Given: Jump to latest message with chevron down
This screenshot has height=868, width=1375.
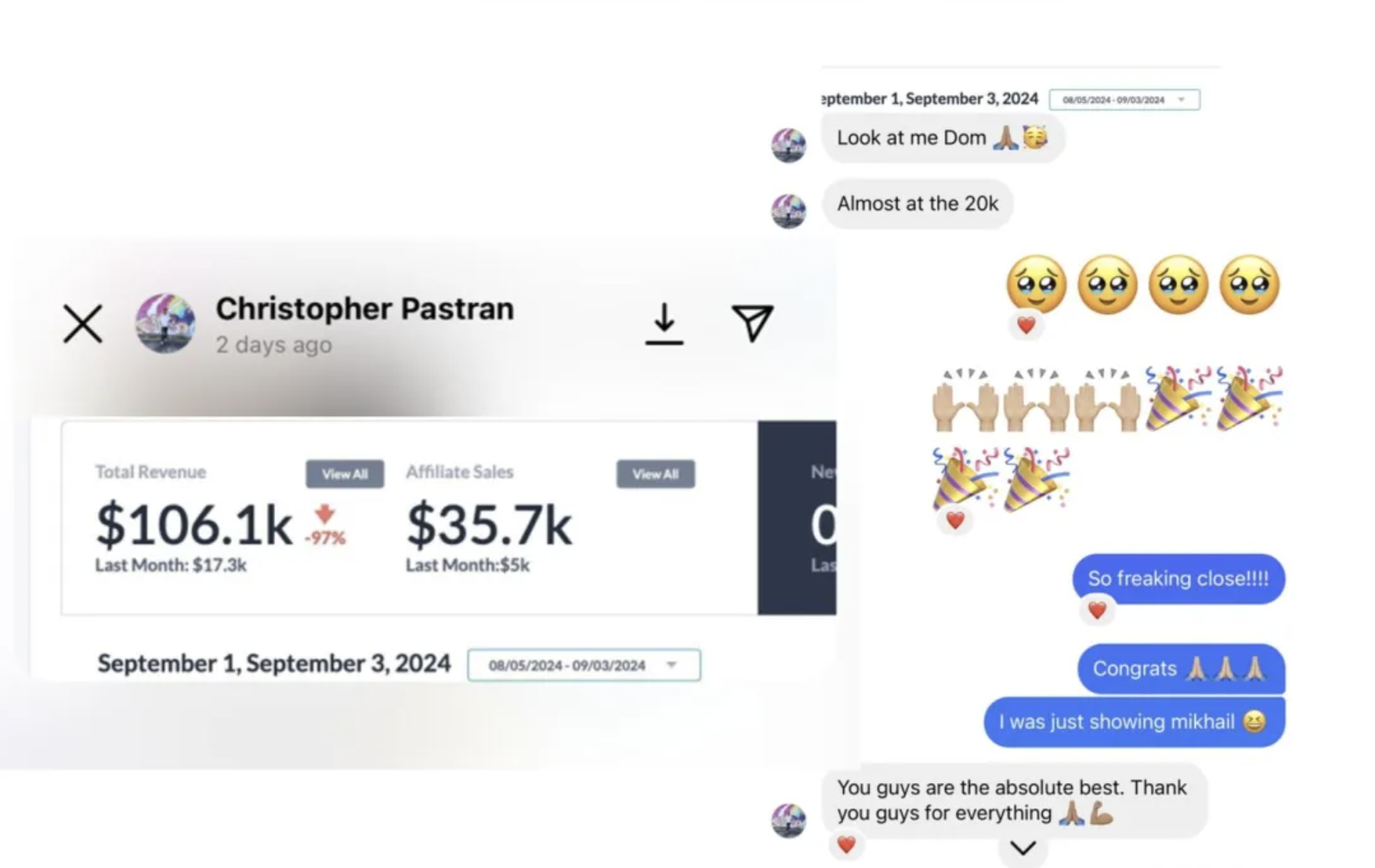Looking at the screenshot, I should 1023,848.
